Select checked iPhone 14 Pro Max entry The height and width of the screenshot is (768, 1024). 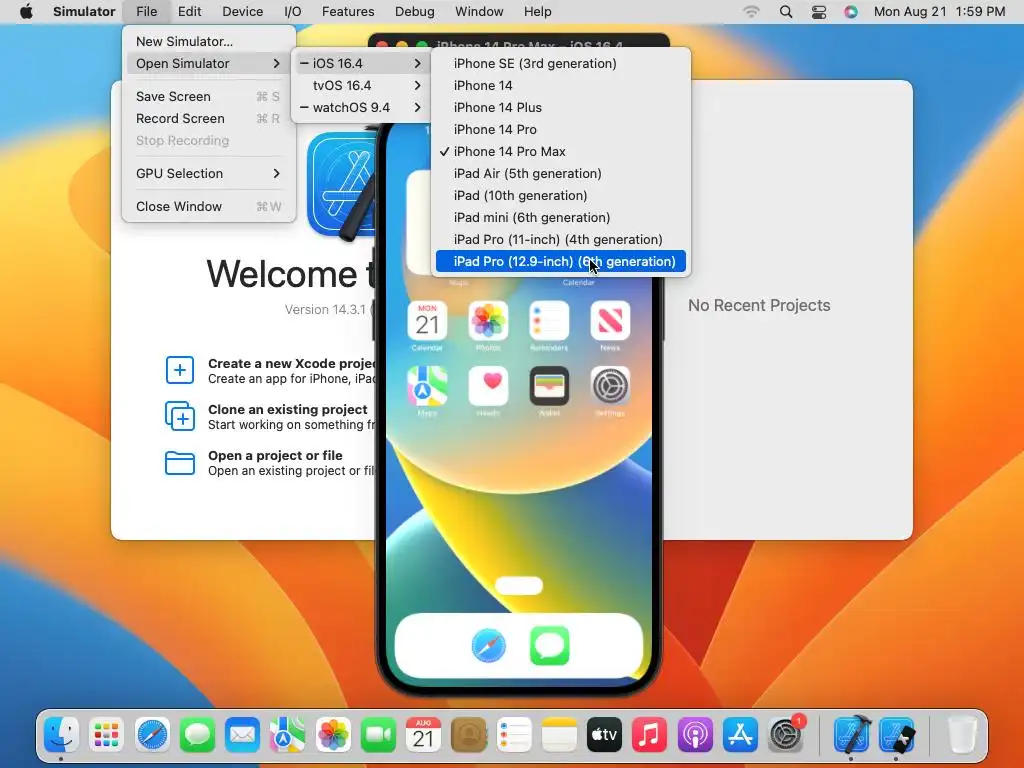pos(560,152)
